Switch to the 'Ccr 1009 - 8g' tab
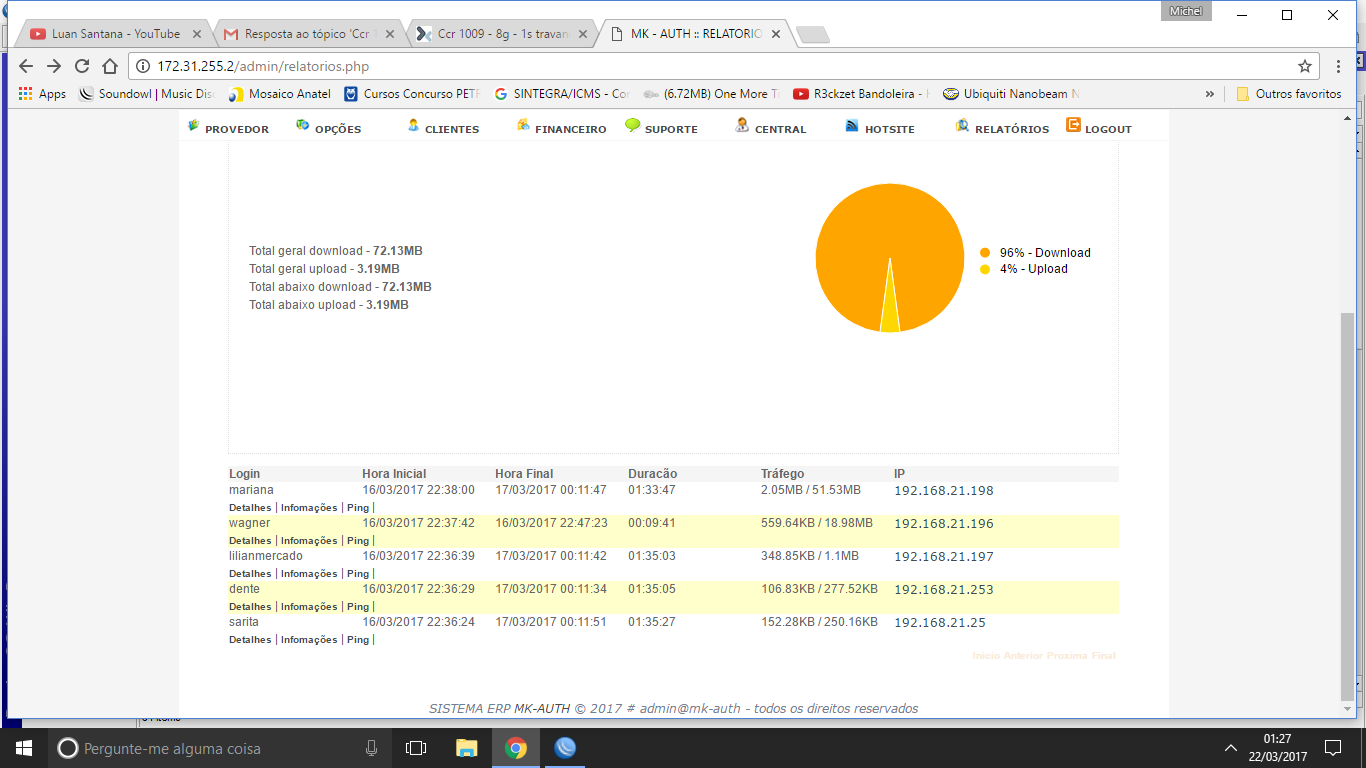This screenshot has height=768, width=1366. click(x=502, y=34)
